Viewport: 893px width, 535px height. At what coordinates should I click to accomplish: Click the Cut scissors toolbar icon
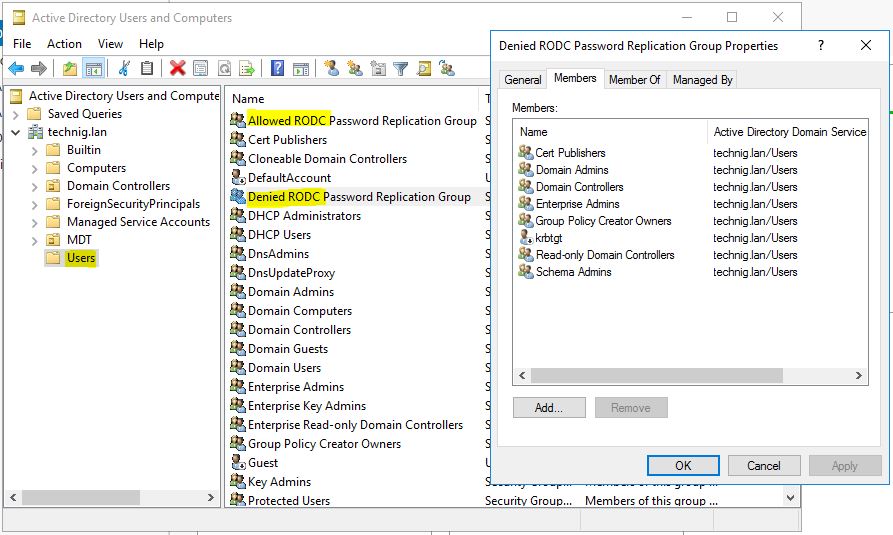tap(124, 69)
